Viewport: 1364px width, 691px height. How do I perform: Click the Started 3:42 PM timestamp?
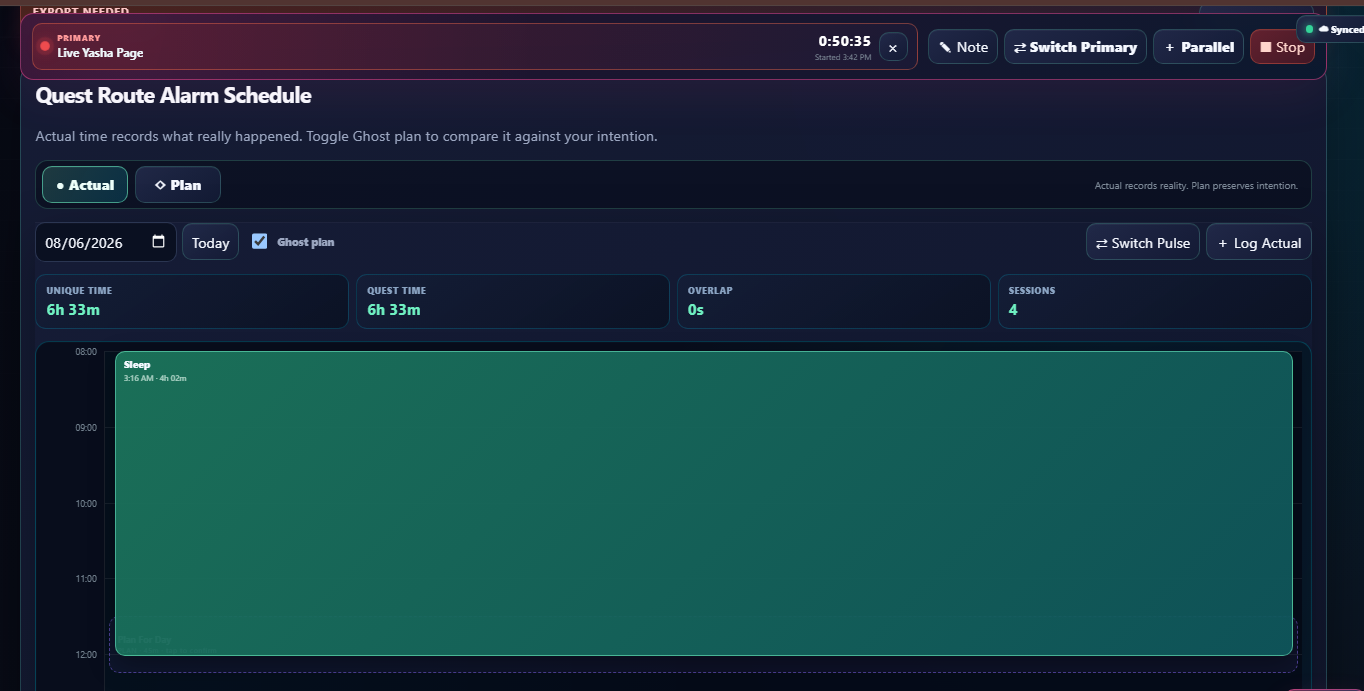tap(843, 57)
